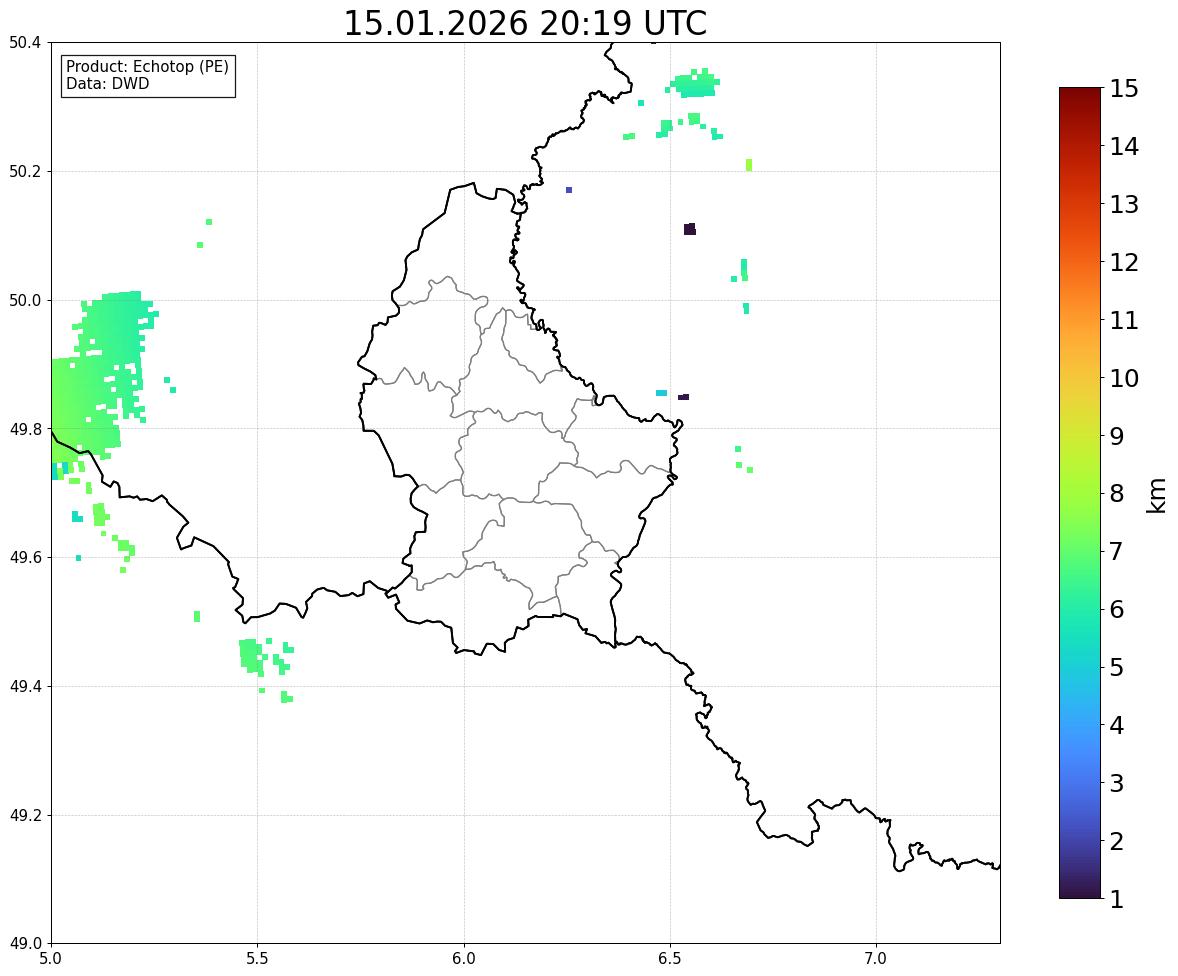The height and width of the screenshot is (976, 1178).
Task: Click the y-axis label 50.4
Action: (x=25, y=43)
